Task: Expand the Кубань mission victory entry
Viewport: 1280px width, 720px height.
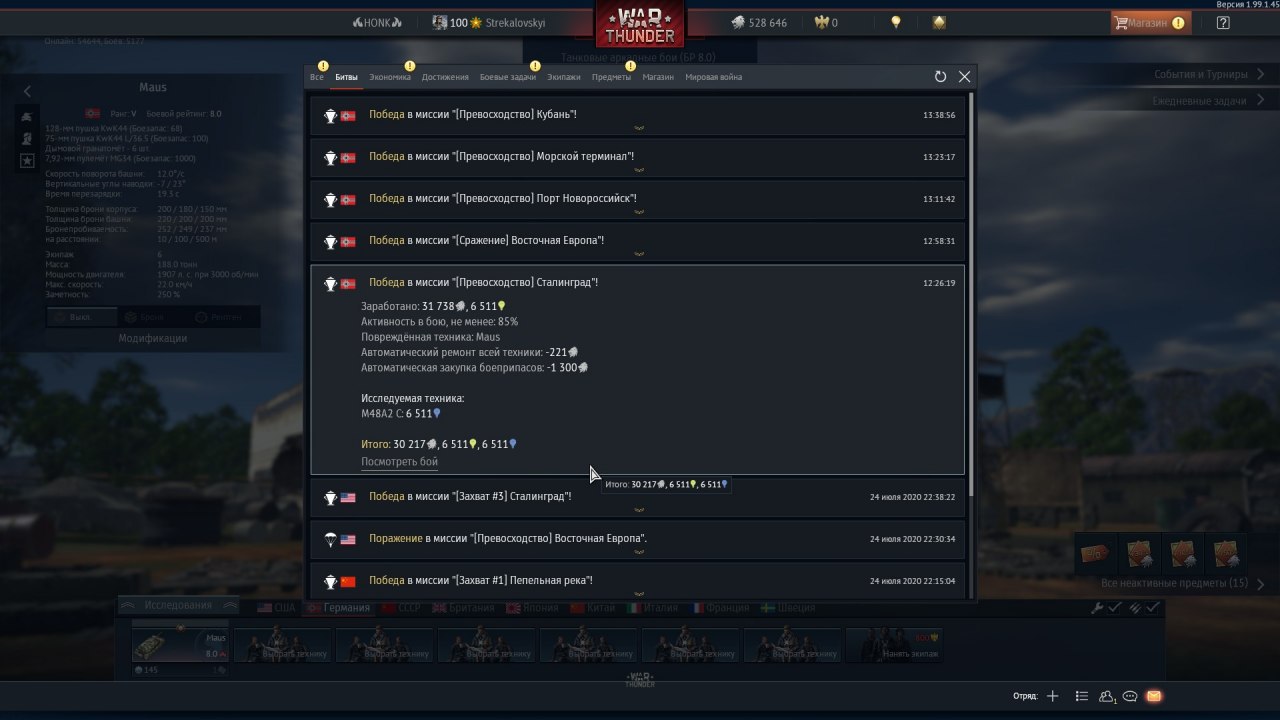Action: tap(638, 115)
